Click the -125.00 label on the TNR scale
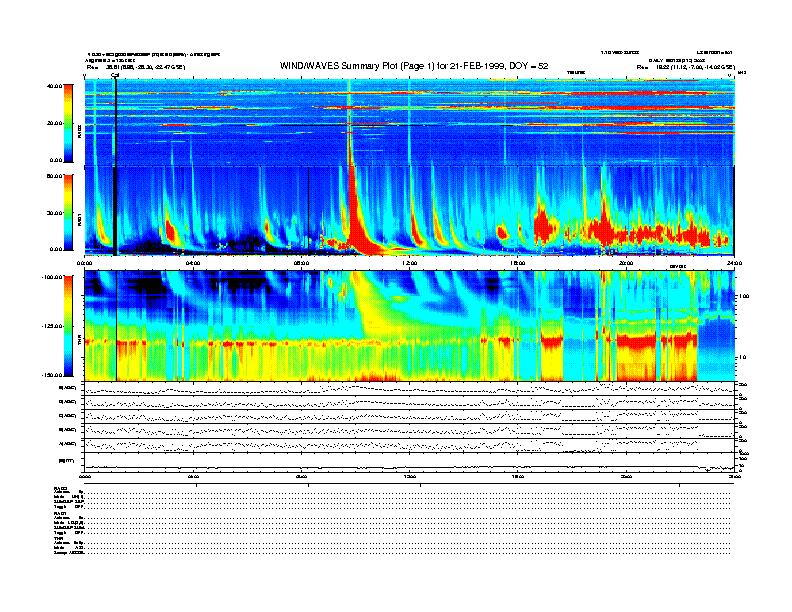The height and width of the screenshot is (612, 792). pyautogui.click(x=52, y=326)
